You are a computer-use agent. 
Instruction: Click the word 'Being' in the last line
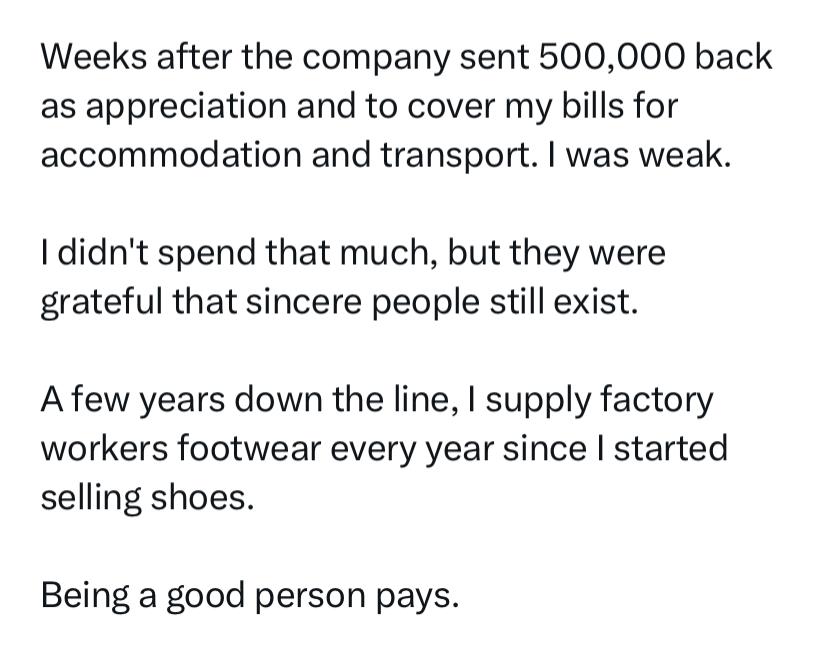[85, 597]
